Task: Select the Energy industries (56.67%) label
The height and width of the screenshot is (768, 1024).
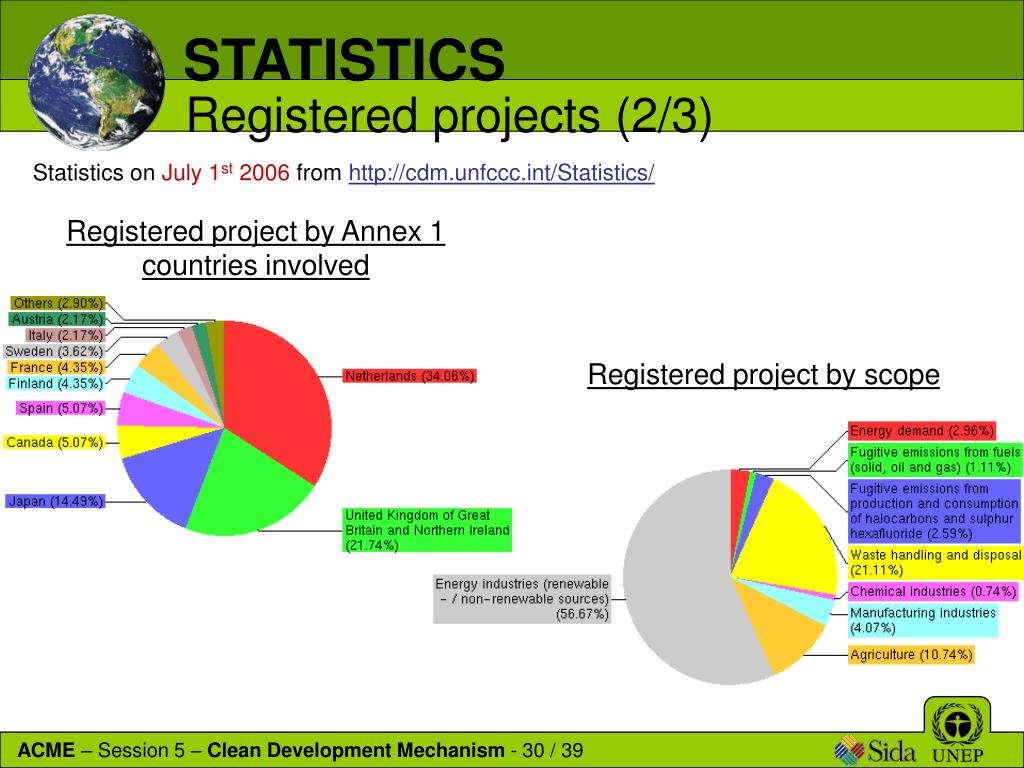Action: [x=522, y=599]
